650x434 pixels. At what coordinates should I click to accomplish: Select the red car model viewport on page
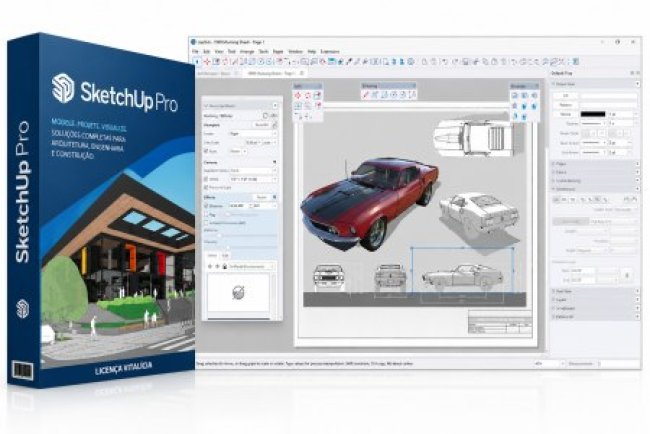(369, 204)
